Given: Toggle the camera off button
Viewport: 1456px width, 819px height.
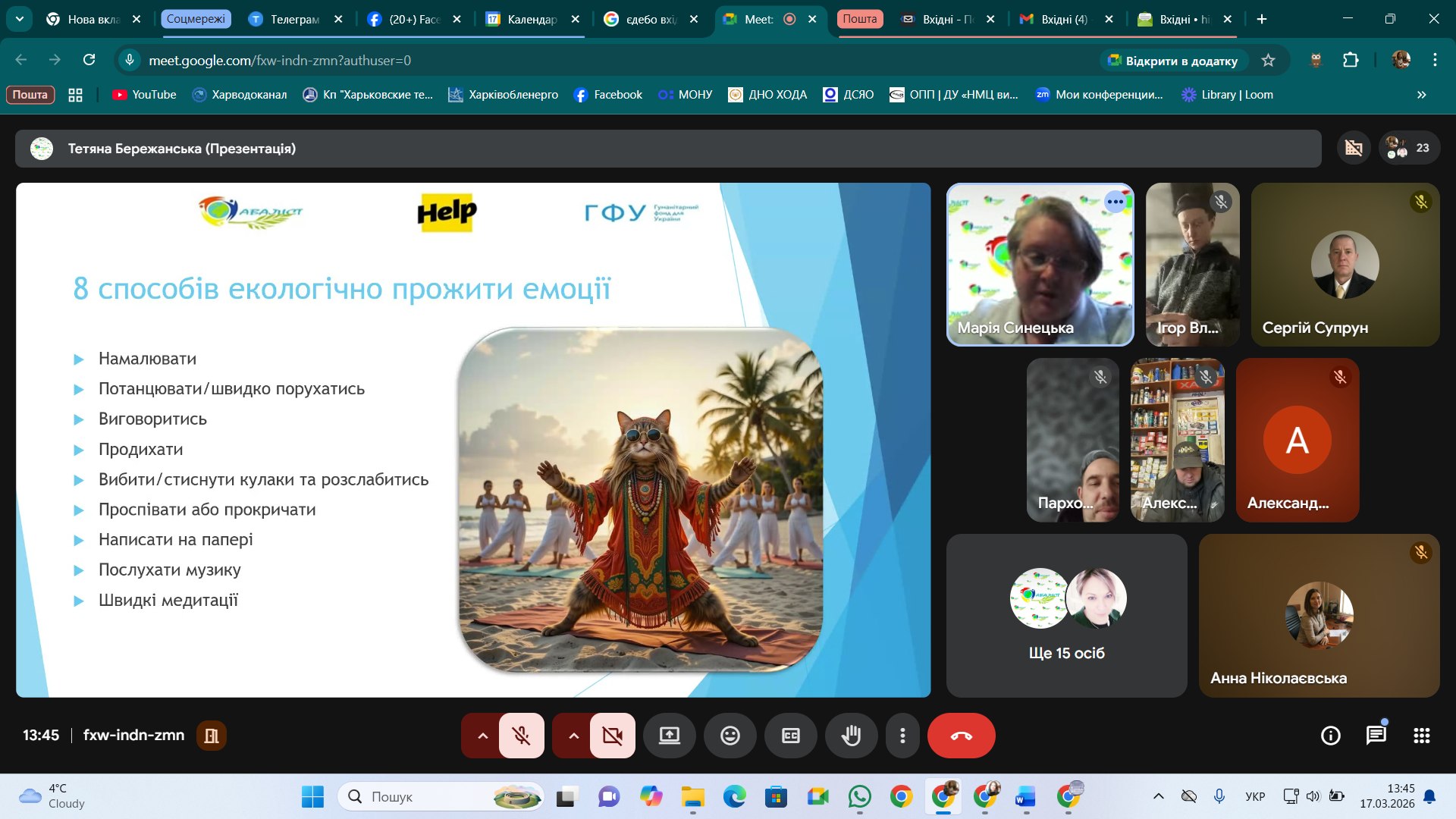Looking at the screenshot, I should (x=612, y=736).
